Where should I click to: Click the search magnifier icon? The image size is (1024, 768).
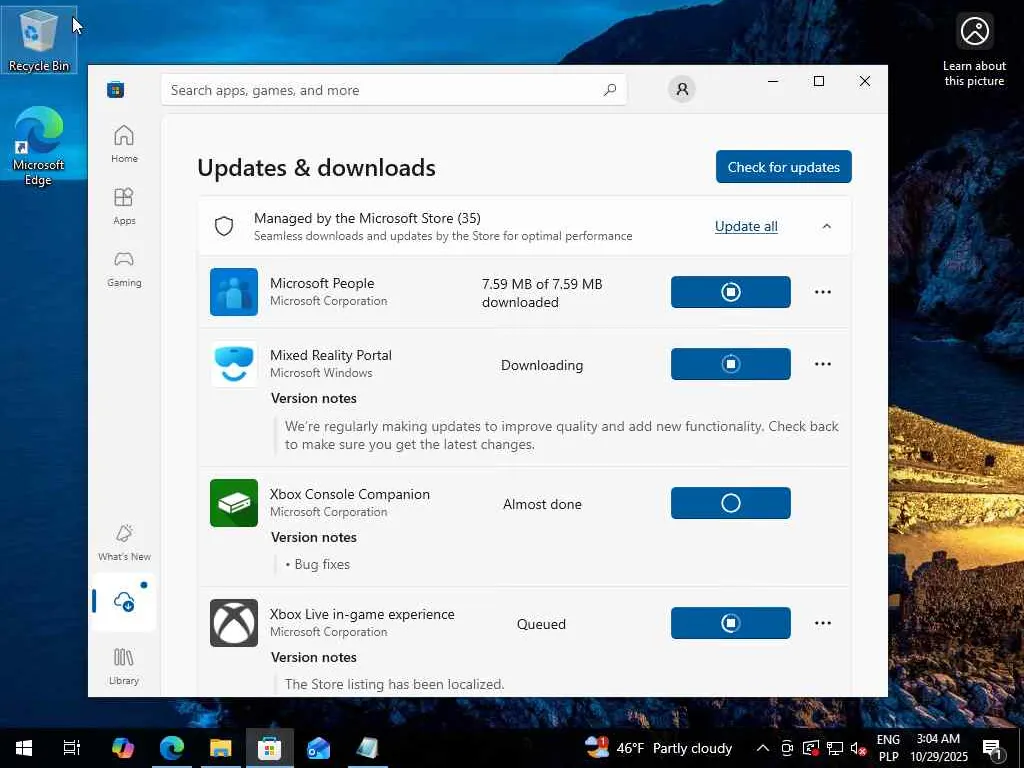pos(609,89)
